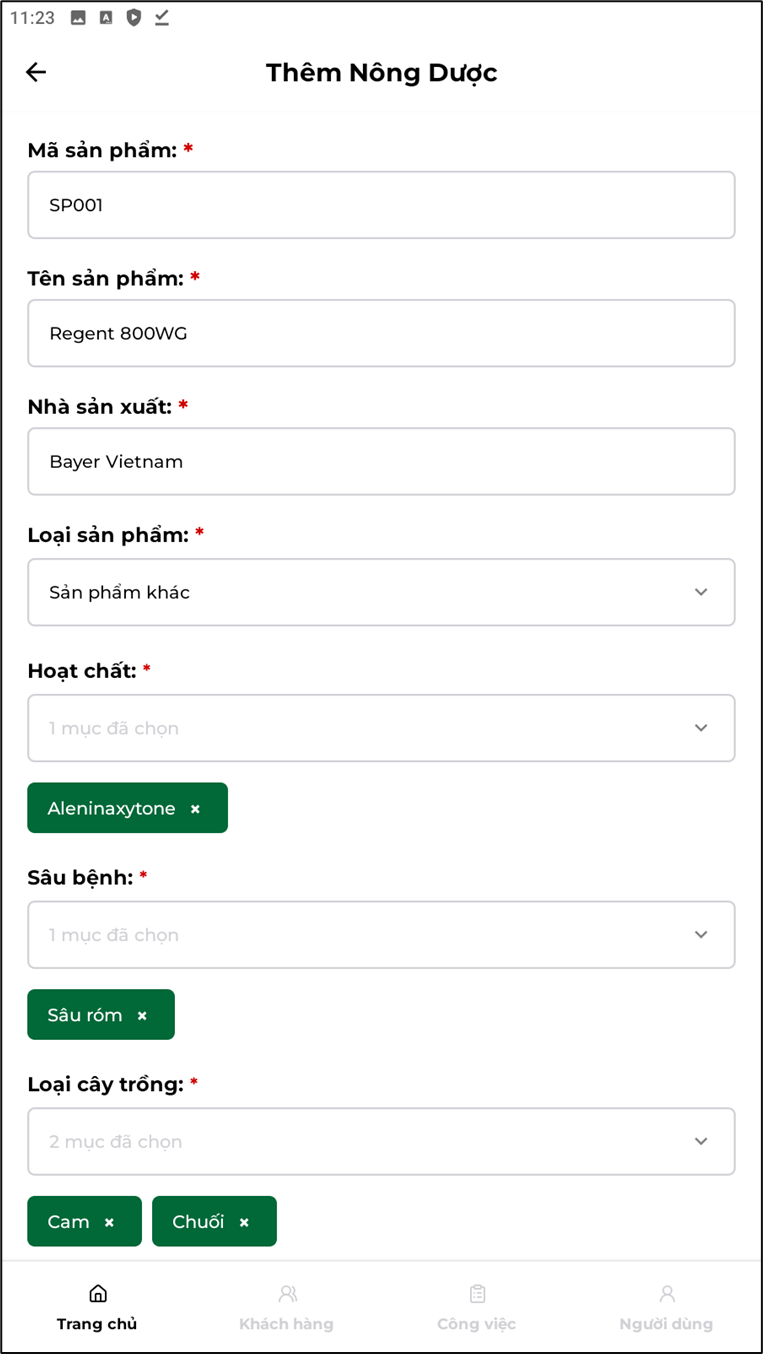The height and width of the screenshot is (1354, 763).
Task: Remove the Aleninaxytone chip
Action: [x=195, y=809]
